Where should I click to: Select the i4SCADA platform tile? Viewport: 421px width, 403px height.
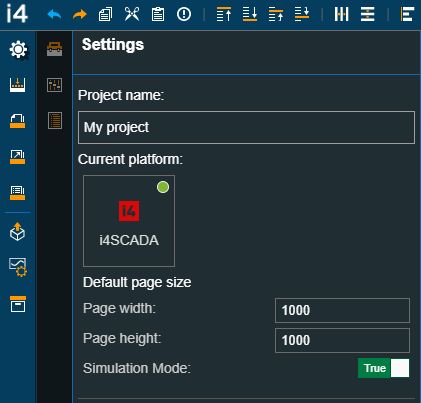coord(129,221)
